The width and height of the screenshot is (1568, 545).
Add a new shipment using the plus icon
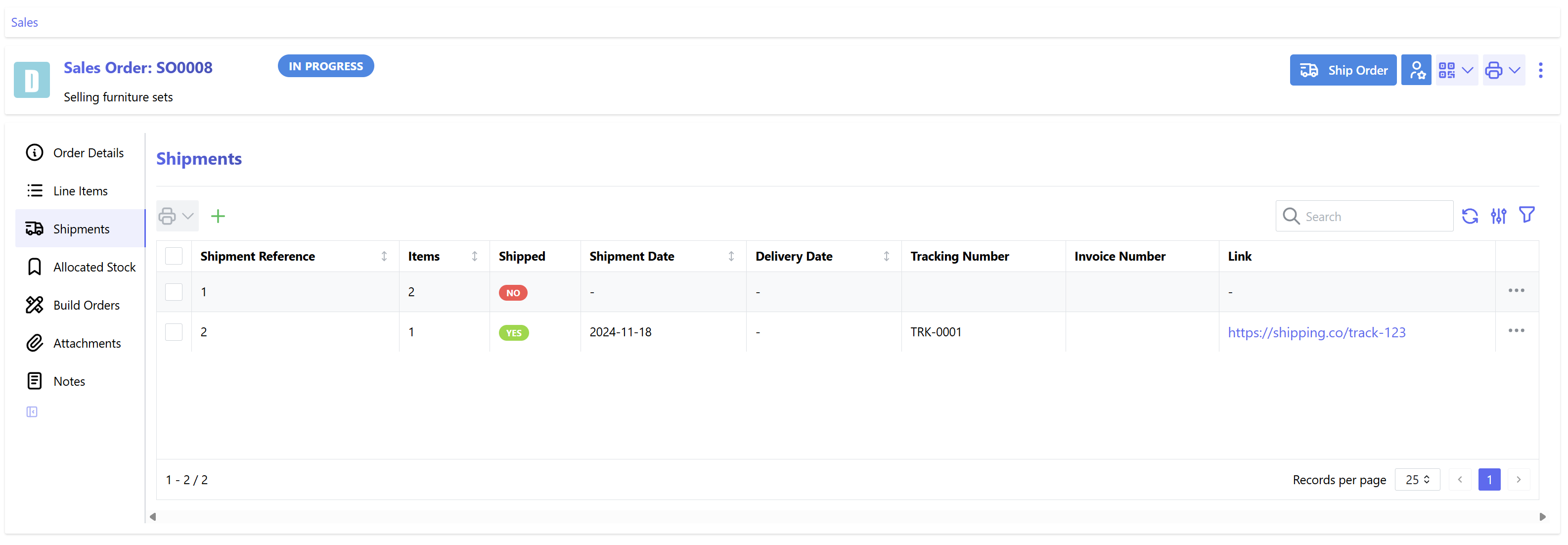(218, 216)
